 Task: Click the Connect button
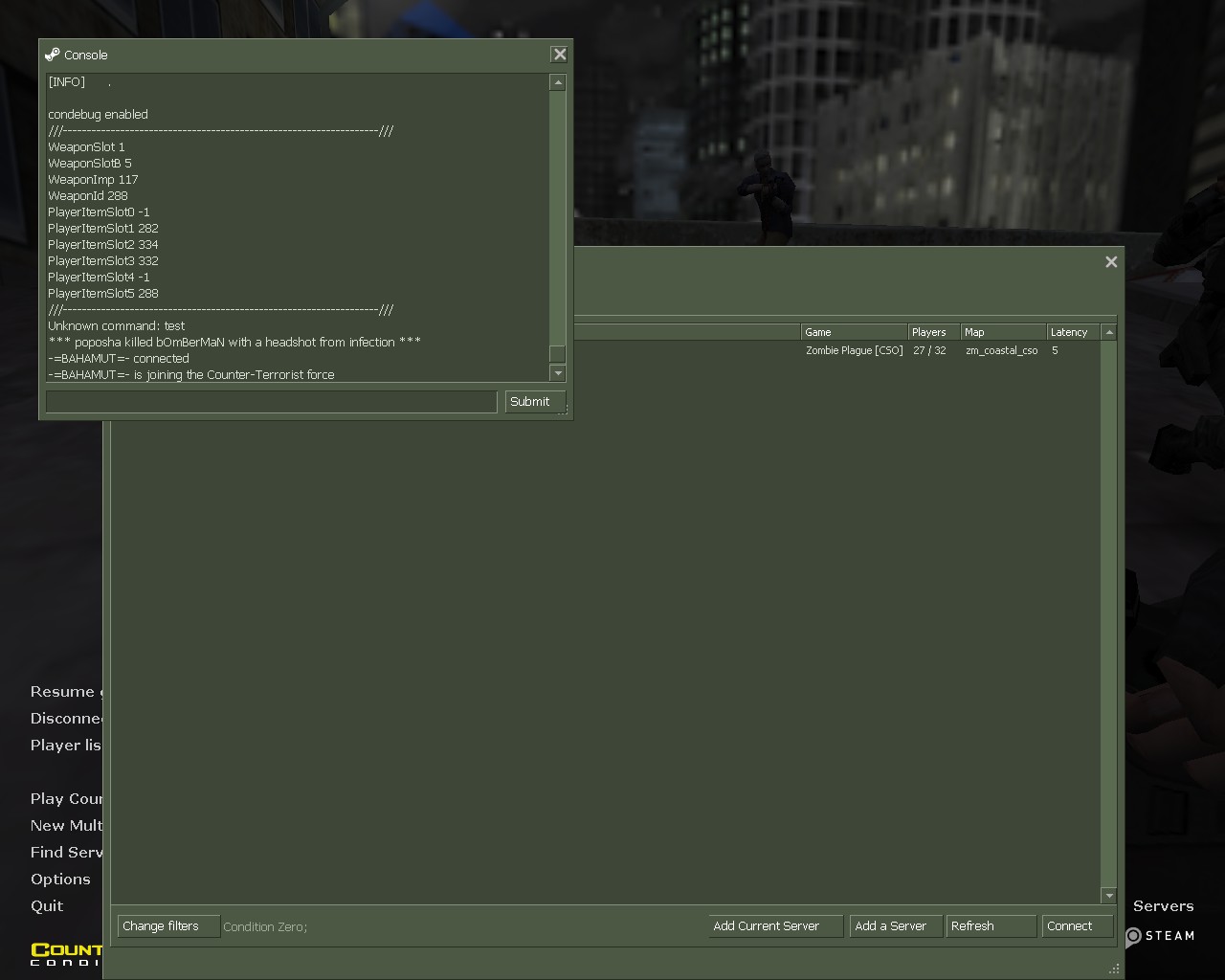pos(1077,926)
